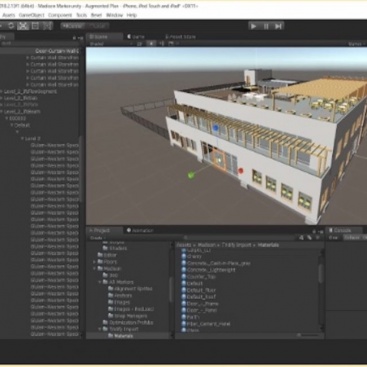The width and height of the screenshot is (367, 367).
Task: Select Default_Roof material icon
Action: (x=183, y=297)
